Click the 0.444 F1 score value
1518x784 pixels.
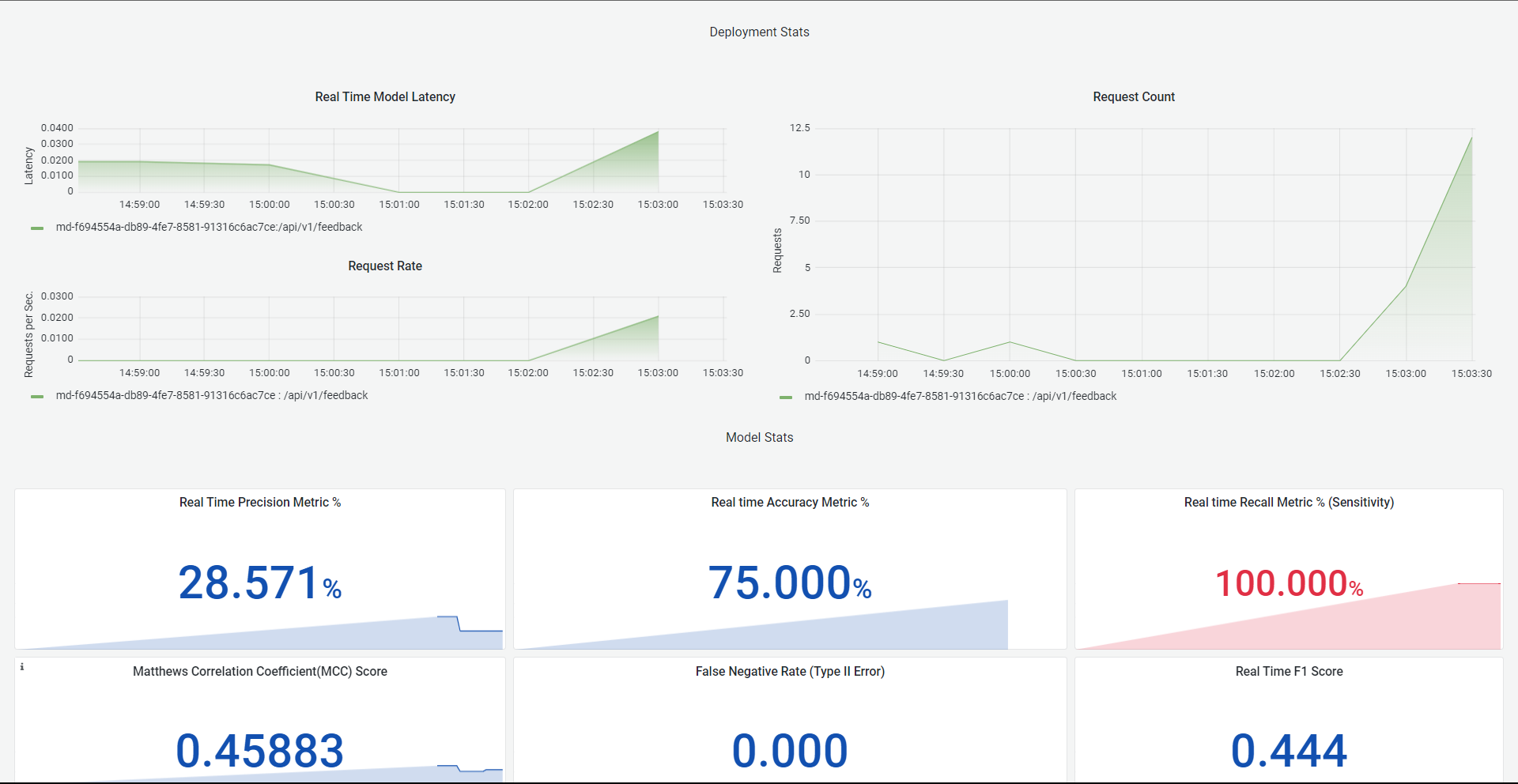point(1289,751)
